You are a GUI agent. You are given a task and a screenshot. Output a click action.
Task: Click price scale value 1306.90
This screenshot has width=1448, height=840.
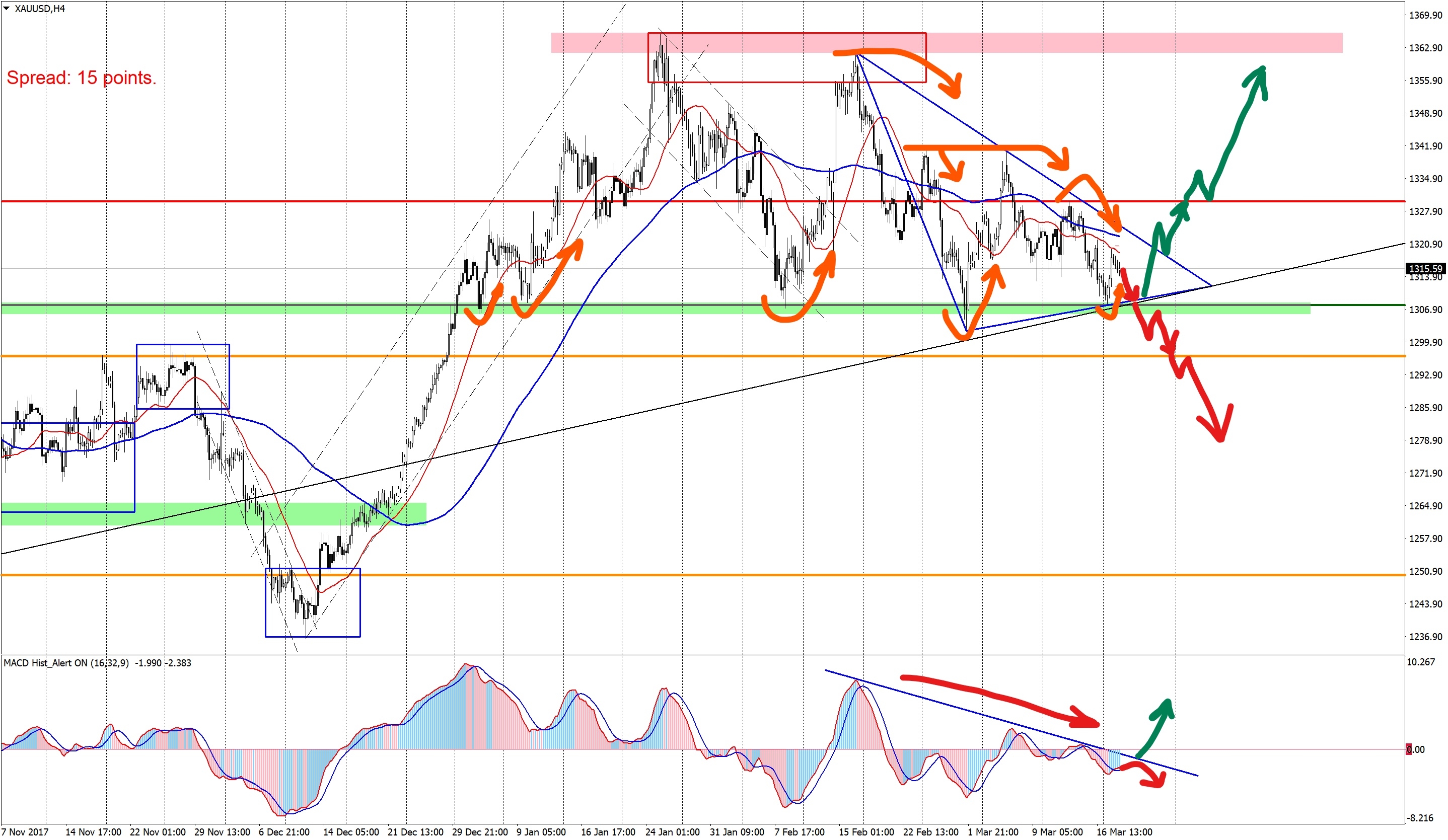1425,310
